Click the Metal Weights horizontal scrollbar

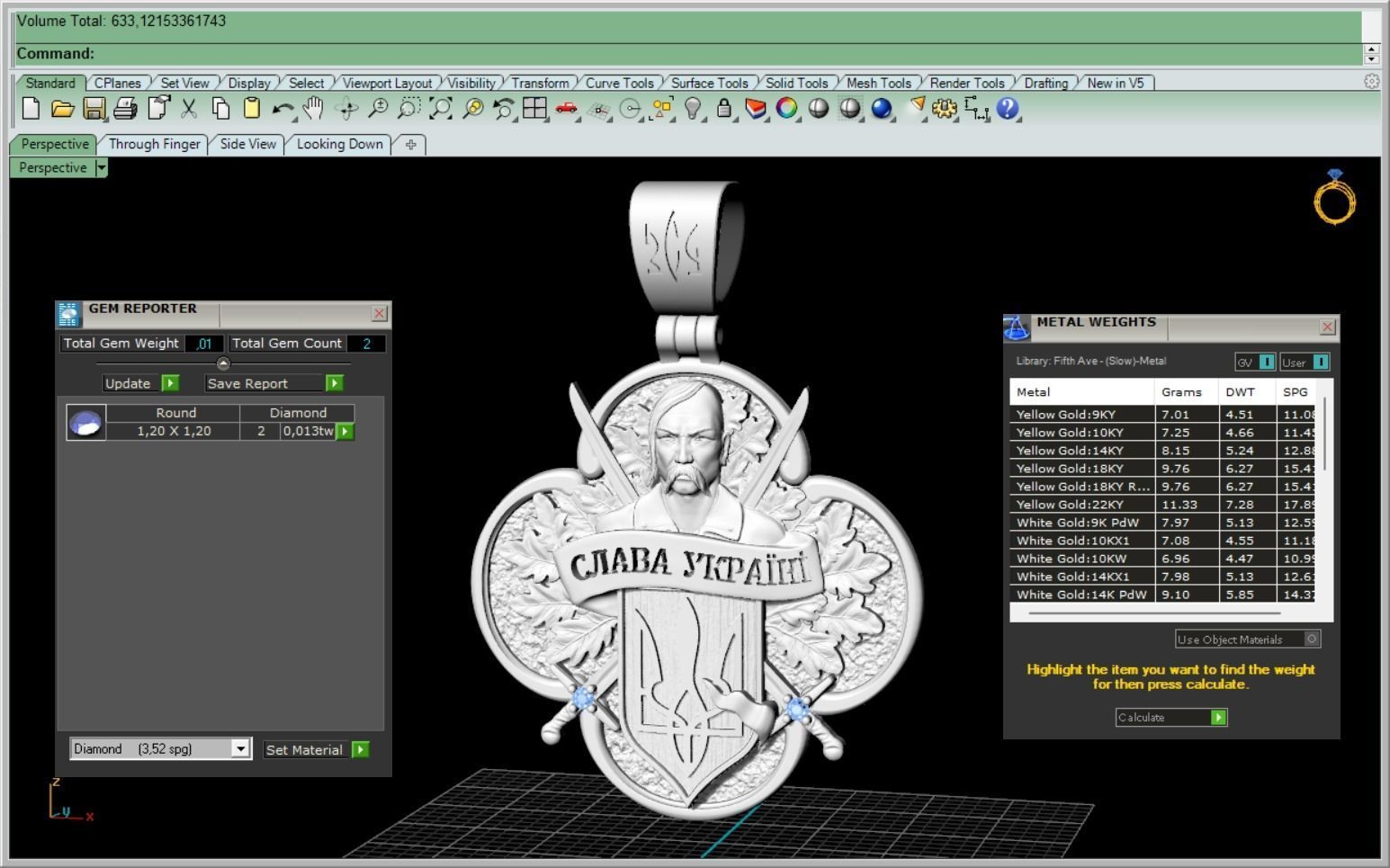(x=1154, y=613)
